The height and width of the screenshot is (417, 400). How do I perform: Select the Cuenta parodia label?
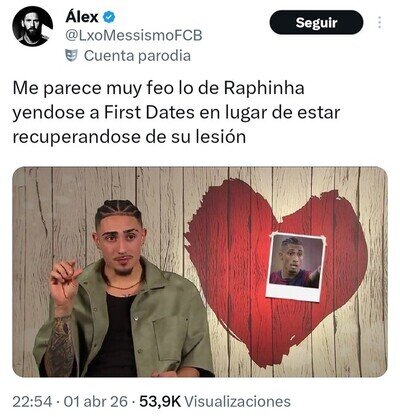(137, 56)
